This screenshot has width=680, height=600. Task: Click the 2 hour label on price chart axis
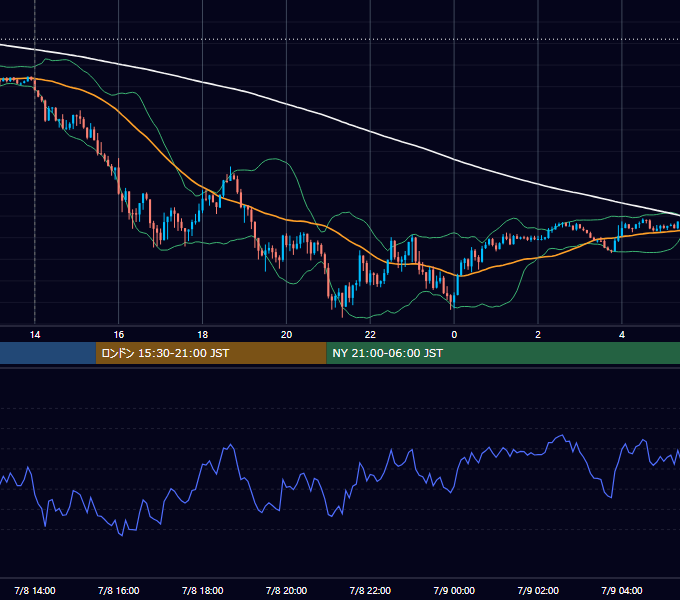tap(538, 335)
